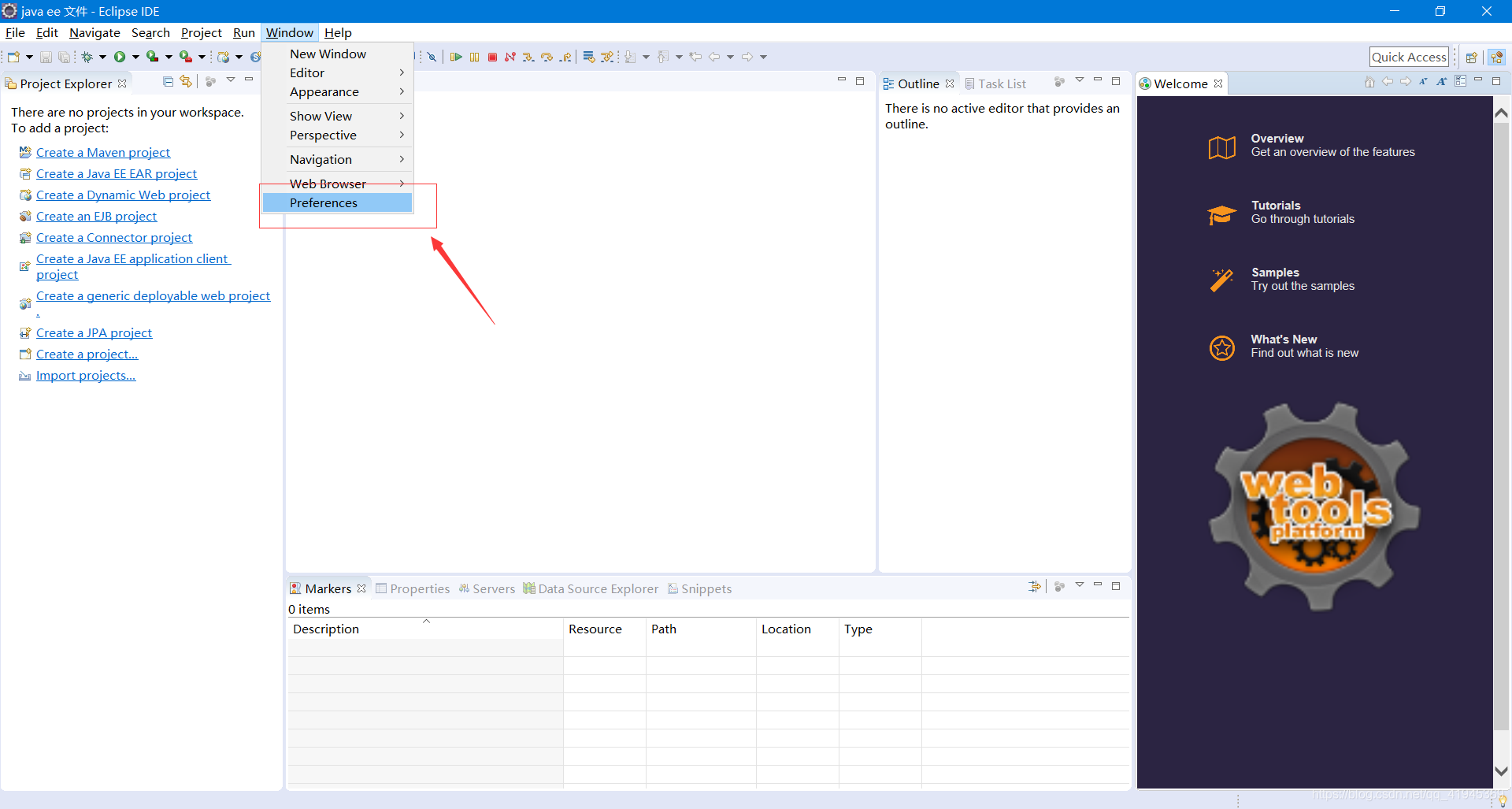
Task: Open the New wizard dropdown arrow
Action: (x=29, y=57)
